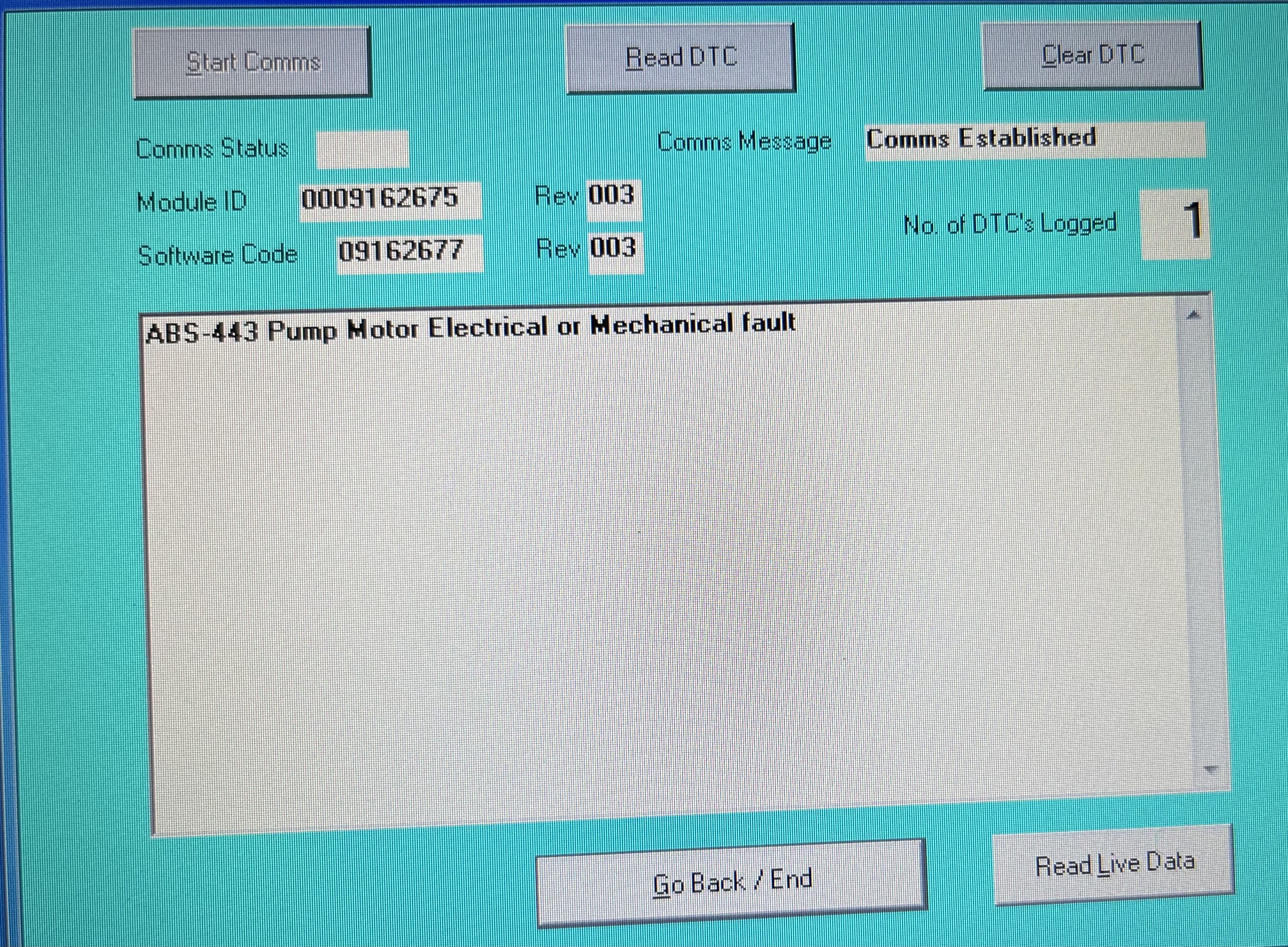This screenshot has height=947, width=1288.
Task: Select the ABS-443 Pump Motor fault line
Action: tap(470, 328)
